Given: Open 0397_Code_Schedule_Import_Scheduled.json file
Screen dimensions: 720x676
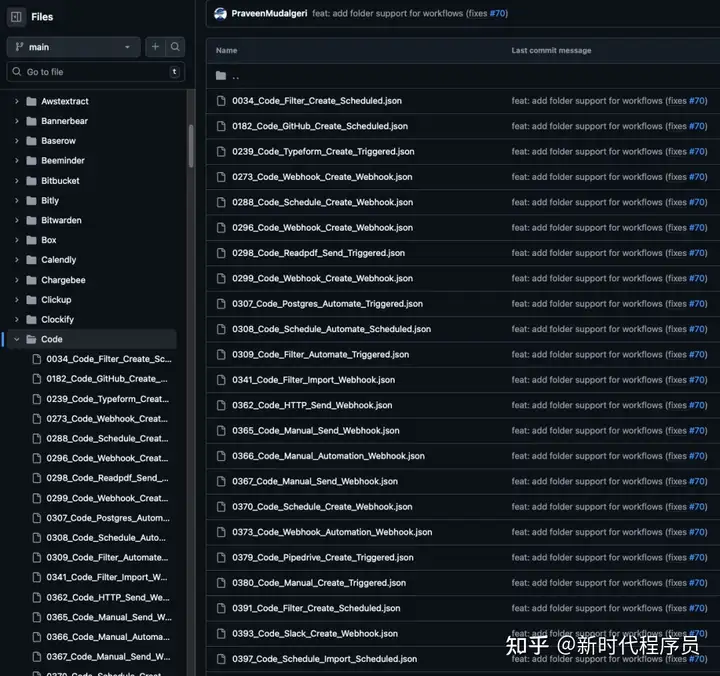Looking at the screenshot, I should point(324,659).
